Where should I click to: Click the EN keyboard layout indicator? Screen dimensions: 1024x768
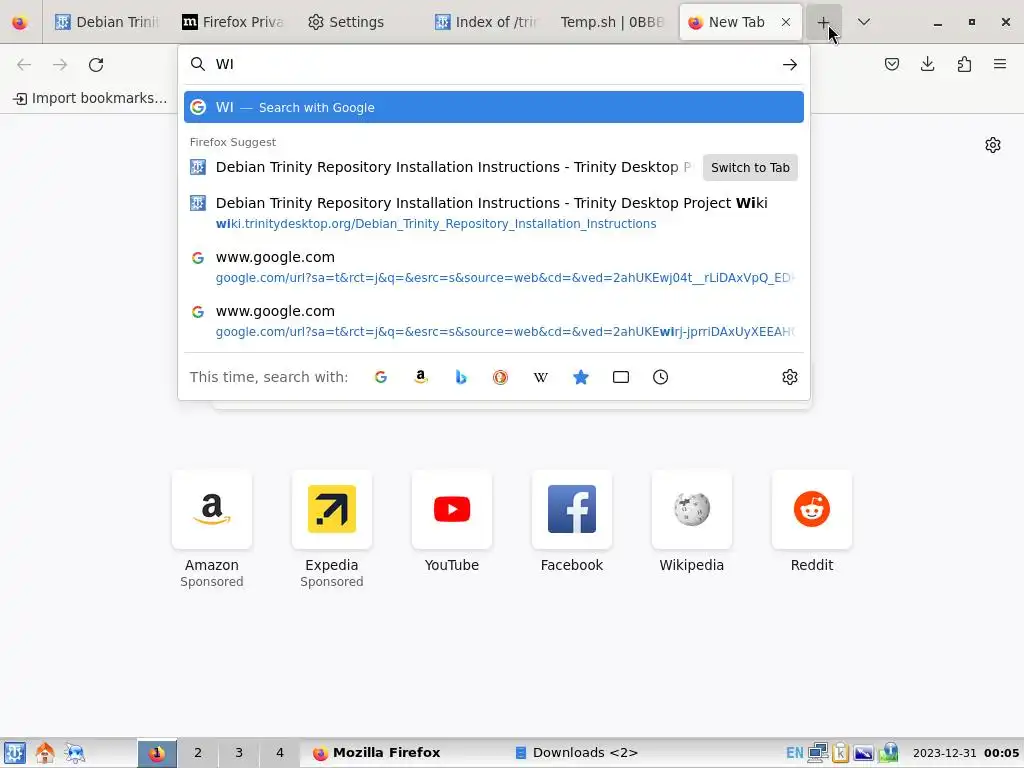pos(794,752)
